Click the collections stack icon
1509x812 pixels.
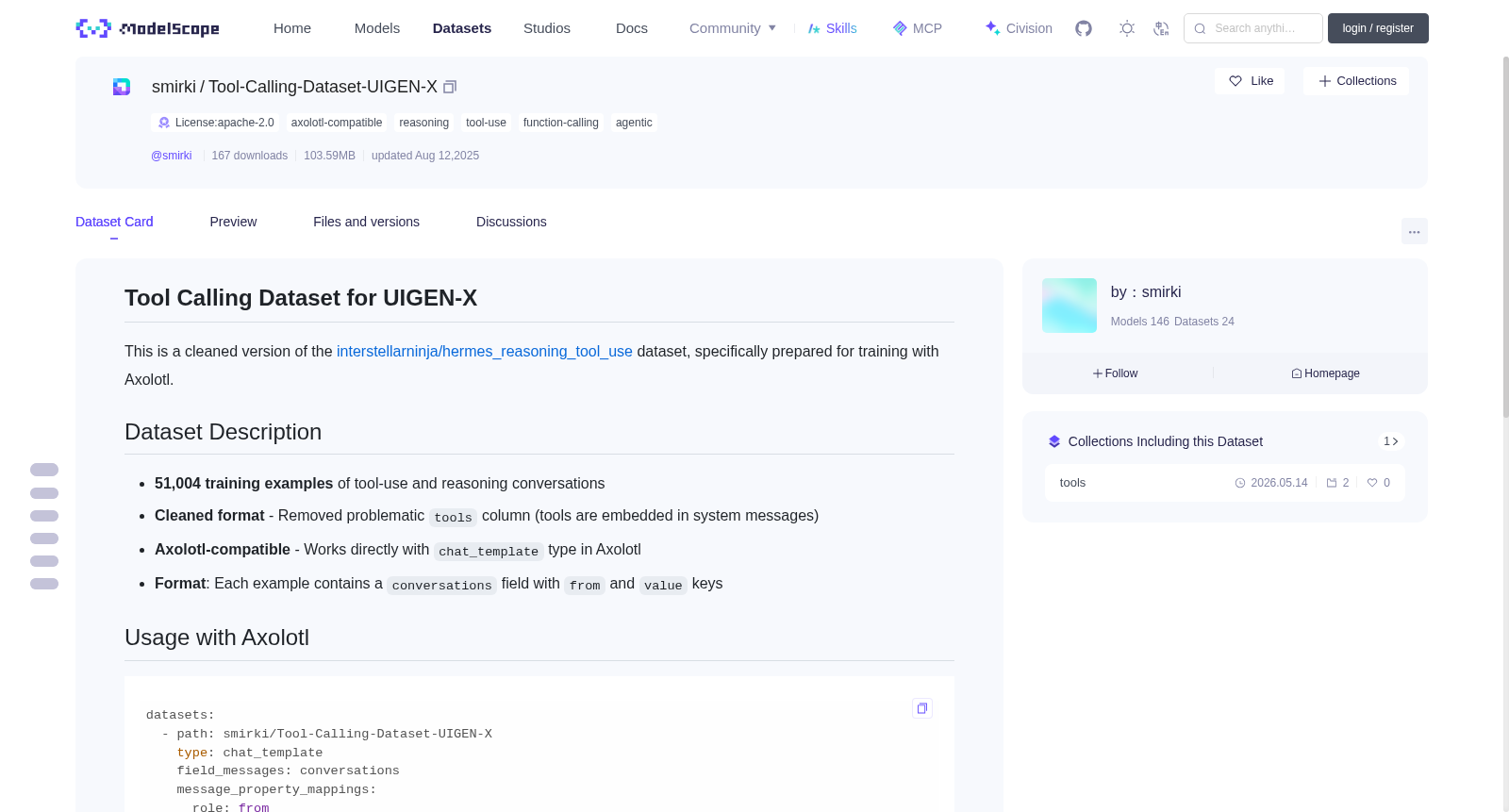1054,441
